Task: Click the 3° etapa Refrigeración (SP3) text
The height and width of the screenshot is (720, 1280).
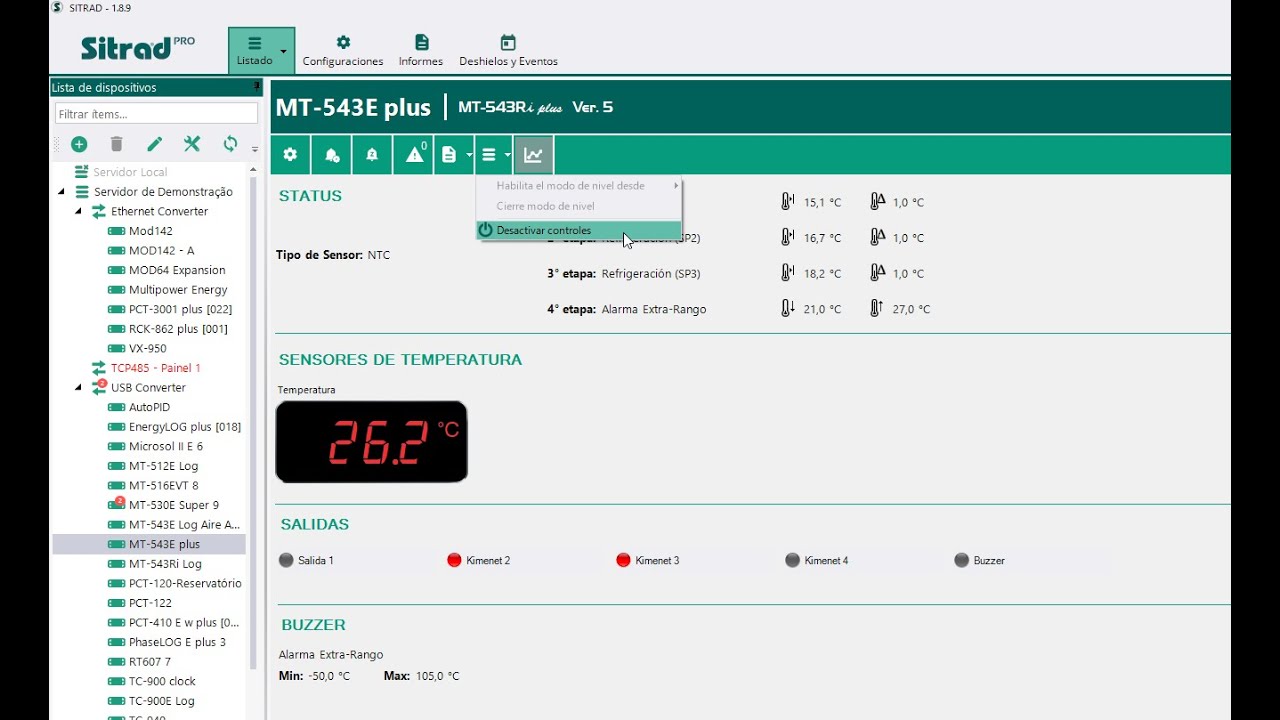Action: click(624, 273)
